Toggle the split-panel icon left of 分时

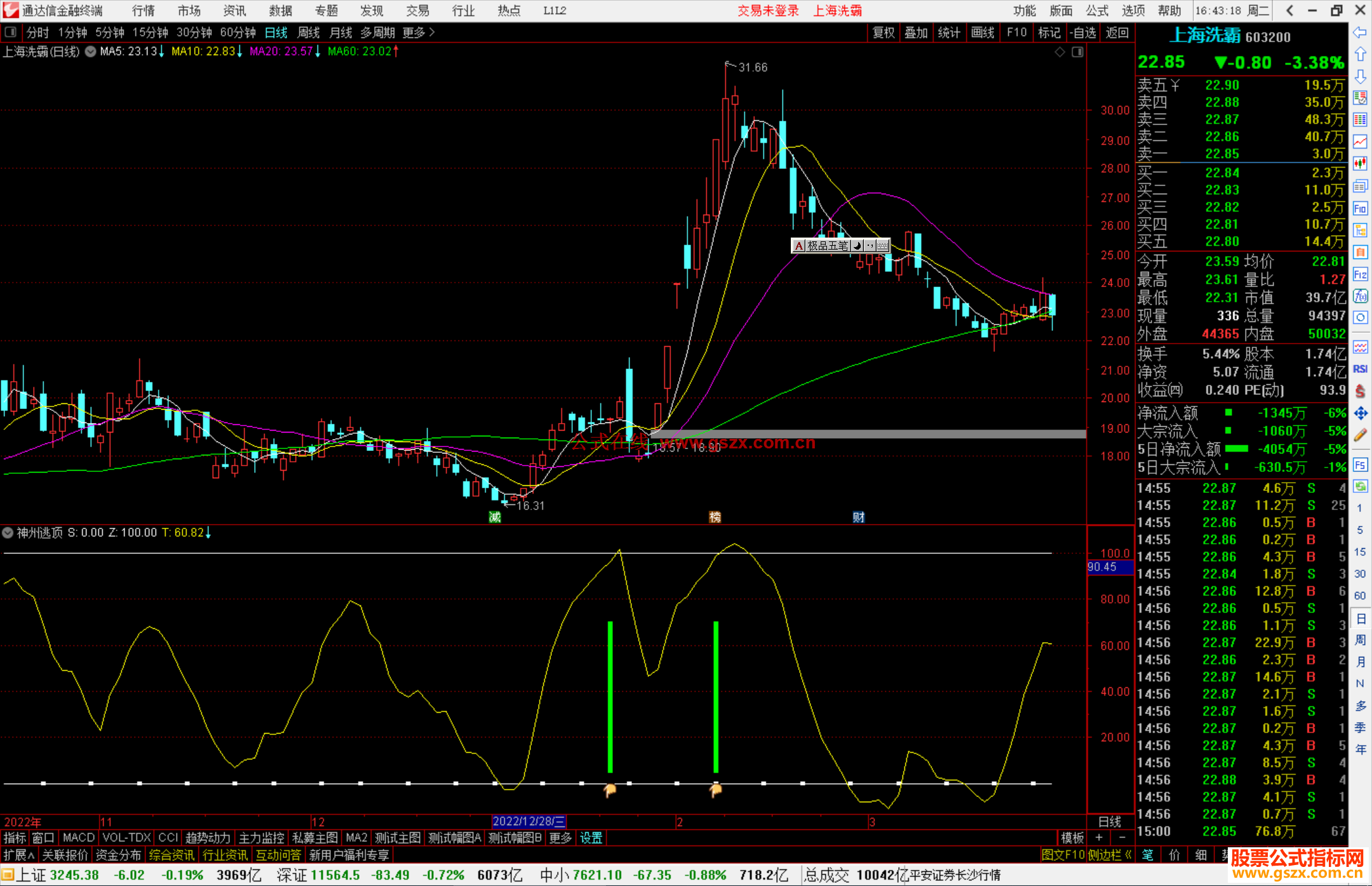(10, 32)
